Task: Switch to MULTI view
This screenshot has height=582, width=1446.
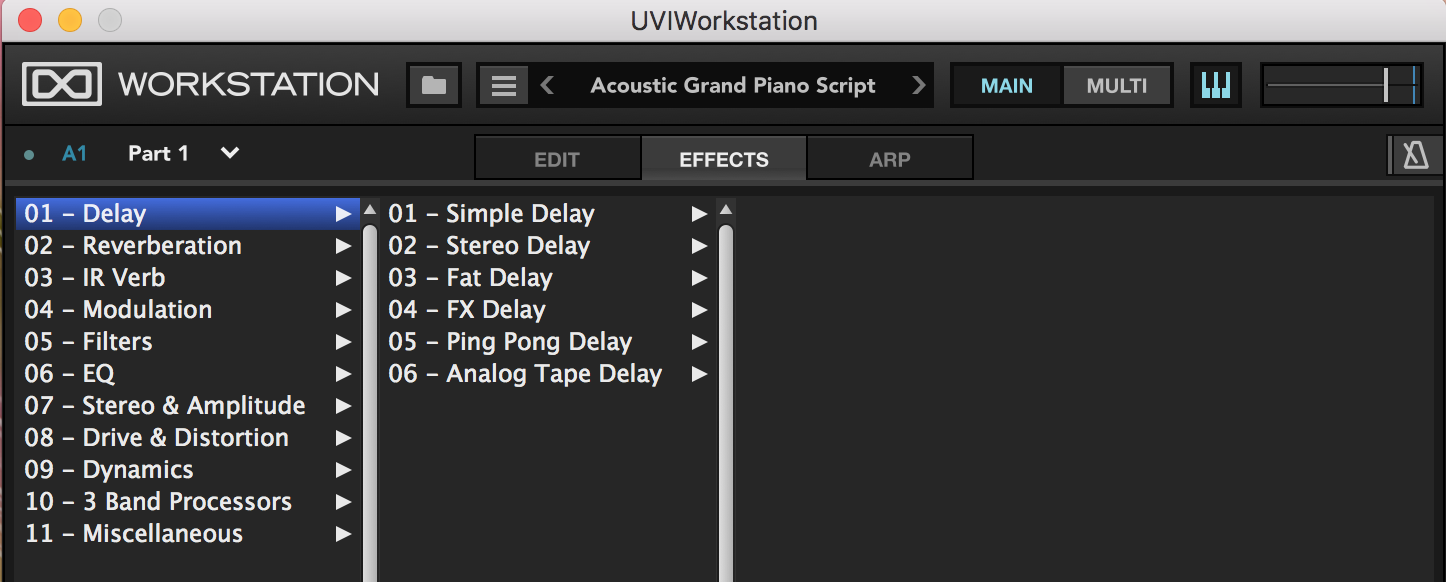Action: [x=1117, y=85]
